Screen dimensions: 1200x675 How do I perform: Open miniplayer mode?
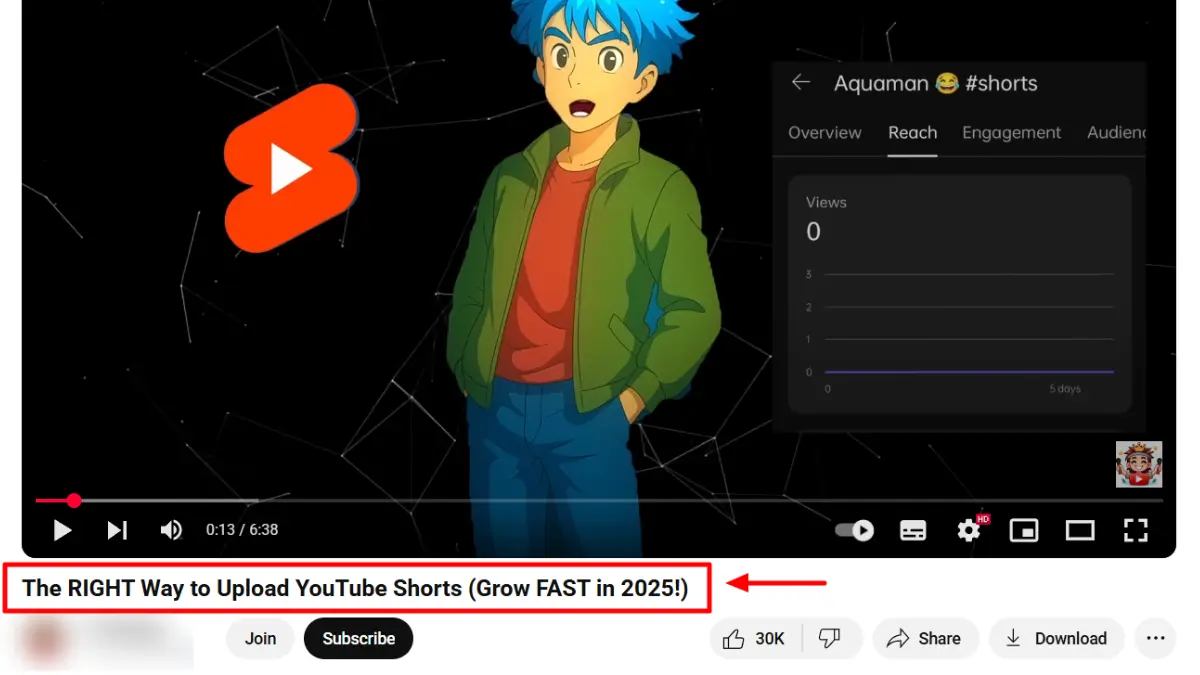1024,530
